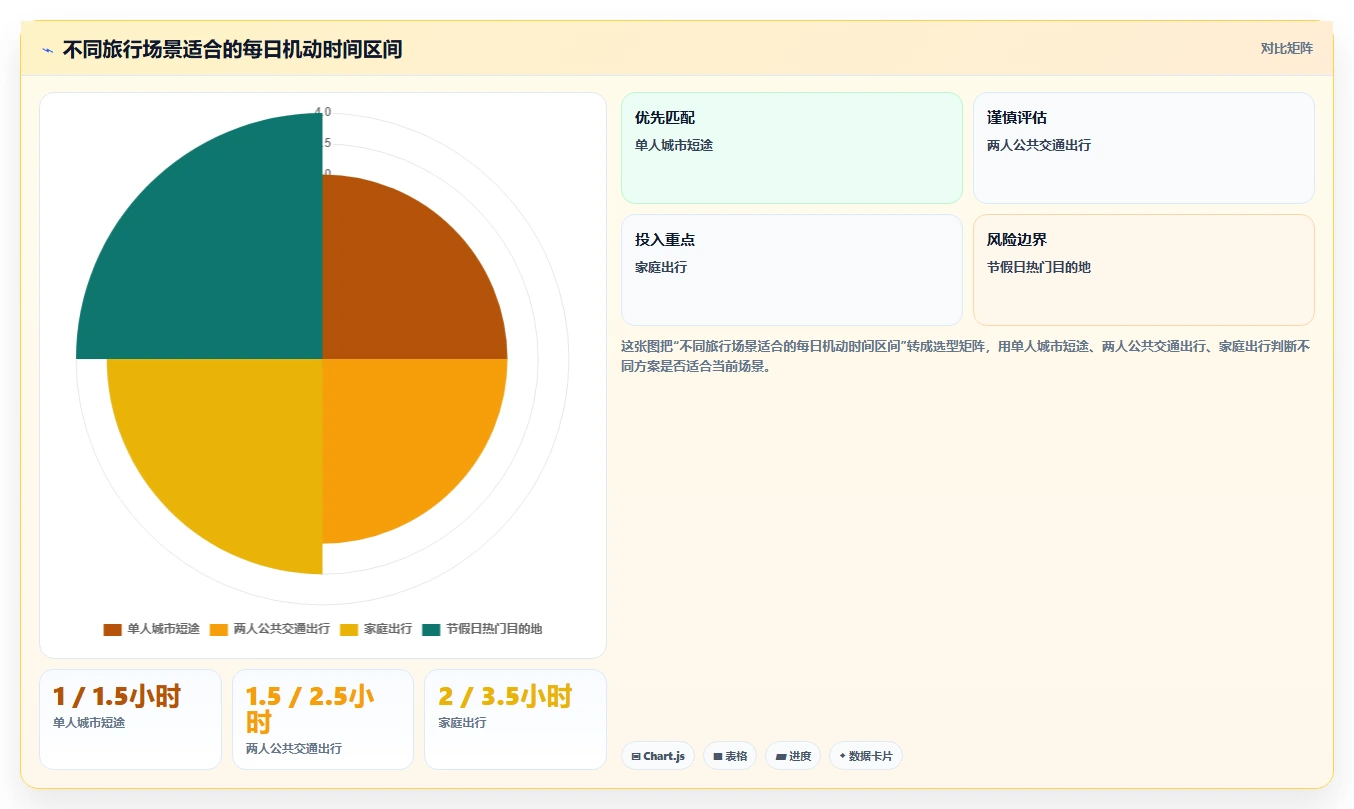
Task: Select the 2 / 3.5小时 data card
Action: coord(516,719)
